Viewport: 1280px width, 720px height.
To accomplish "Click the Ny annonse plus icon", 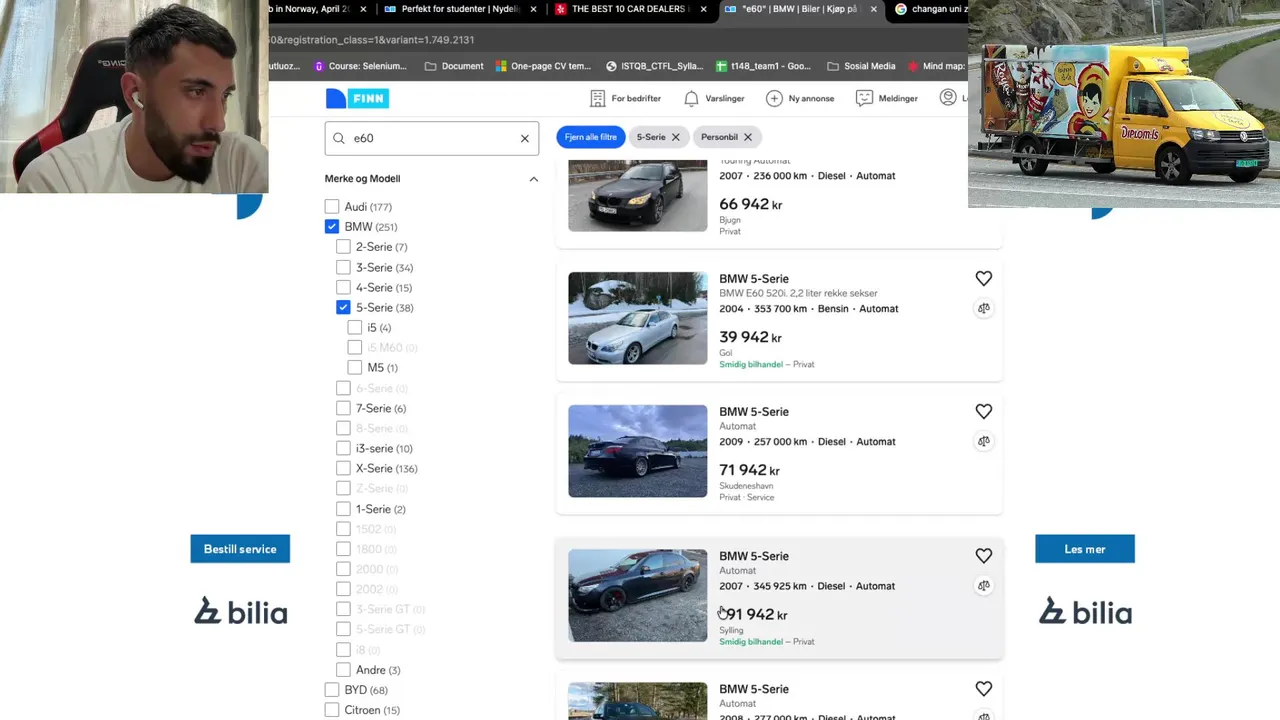I will point(774,98).
